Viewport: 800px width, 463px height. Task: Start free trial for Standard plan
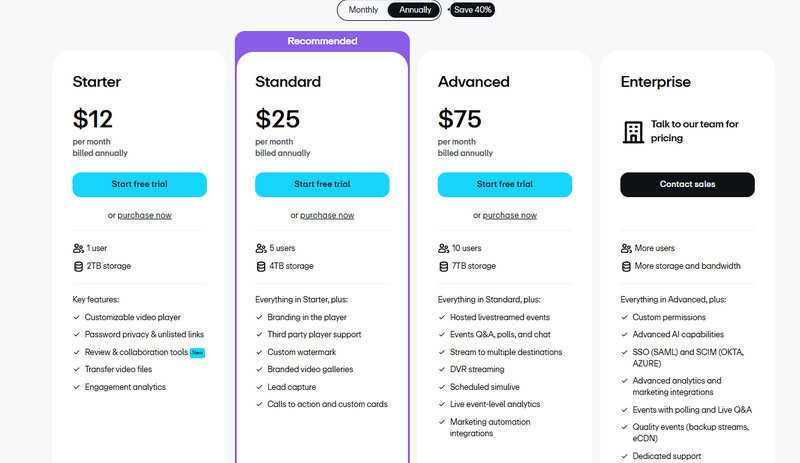pos(322,184)
